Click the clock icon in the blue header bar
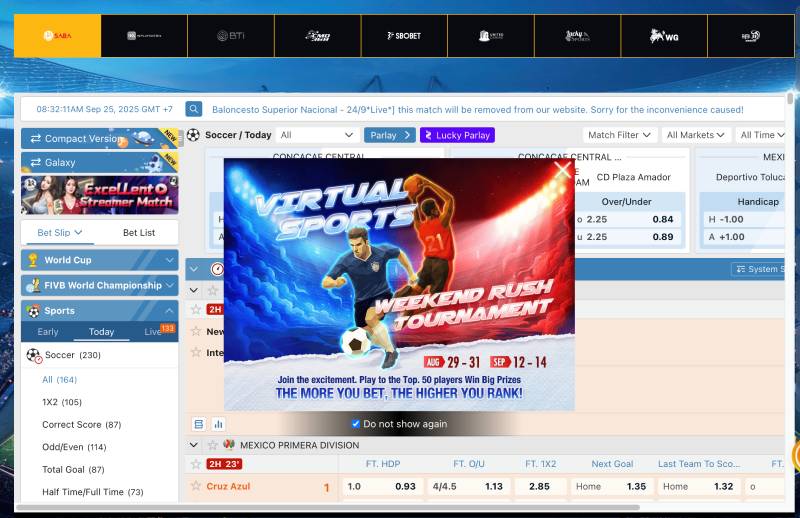Image resolution: width=800 pixels, height=518 pixels. (x=217, y=269)
